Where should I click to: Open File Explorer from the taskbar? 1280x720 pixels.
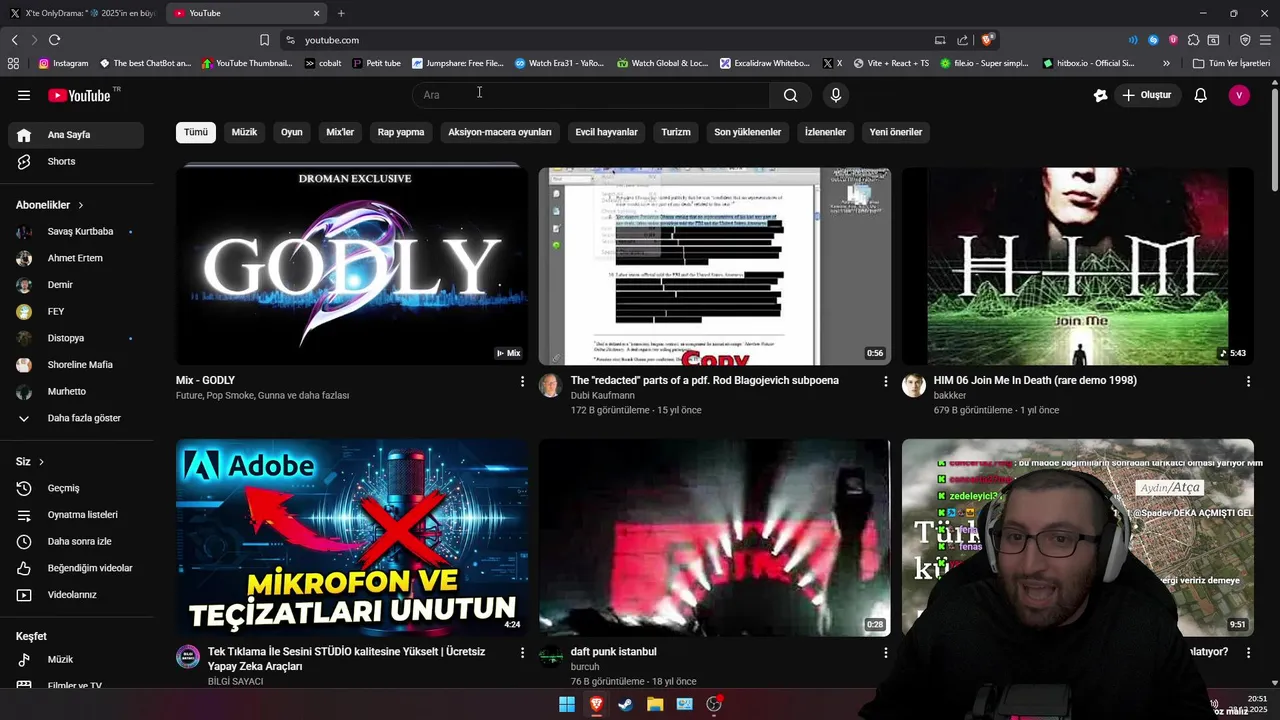[x=655, y=704]
